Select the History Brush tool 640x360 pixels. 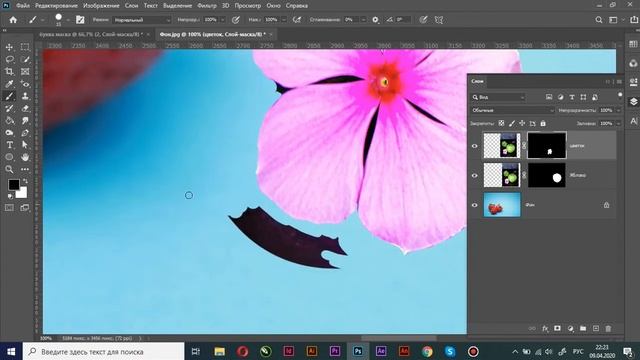[x=9, y=108]
